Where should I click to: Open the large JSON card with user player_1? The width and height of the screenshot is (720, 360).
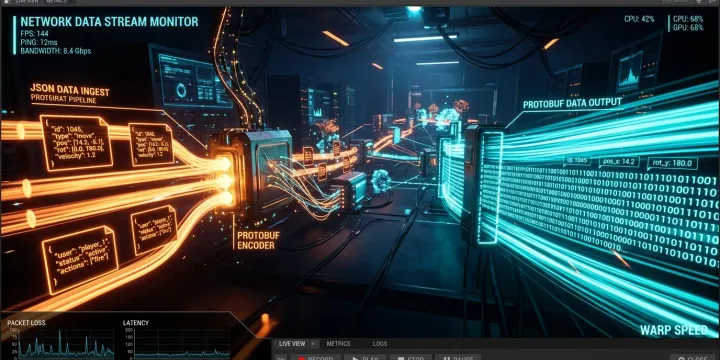pyautogui.click(x=80, y=259)
